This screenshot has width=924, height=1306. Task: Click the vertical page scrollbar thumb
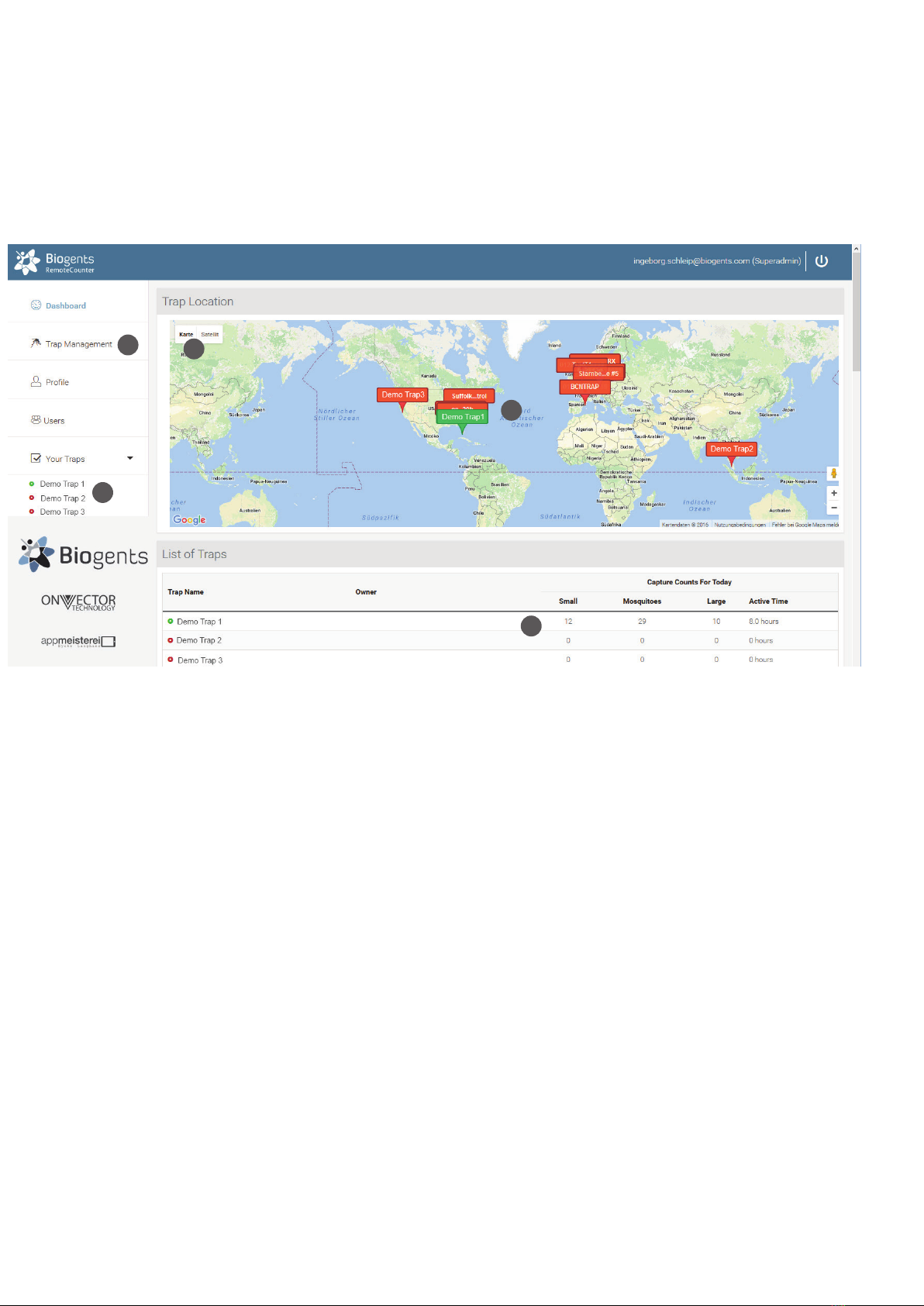[857, 312]
